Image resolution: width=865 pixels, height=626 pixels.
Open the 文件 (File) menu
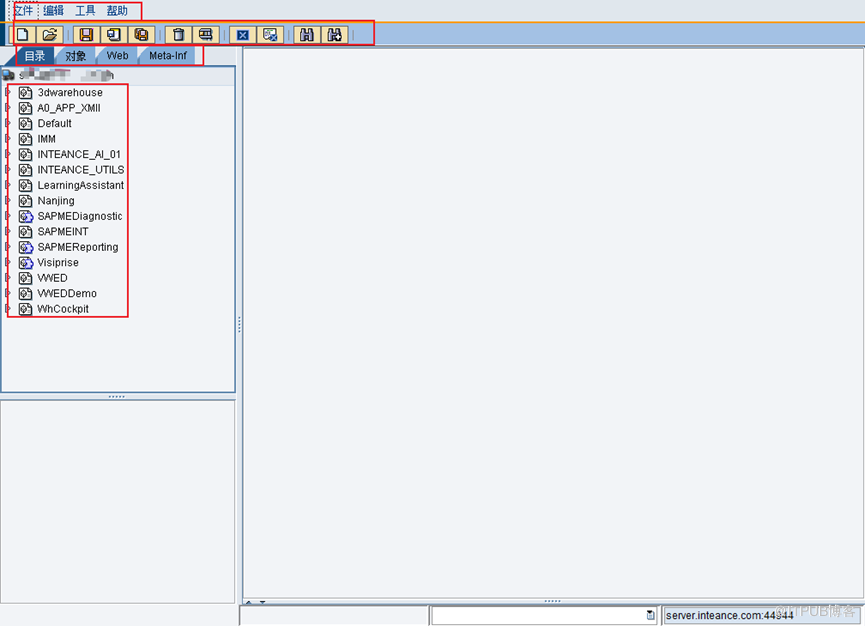pos(22,11)
